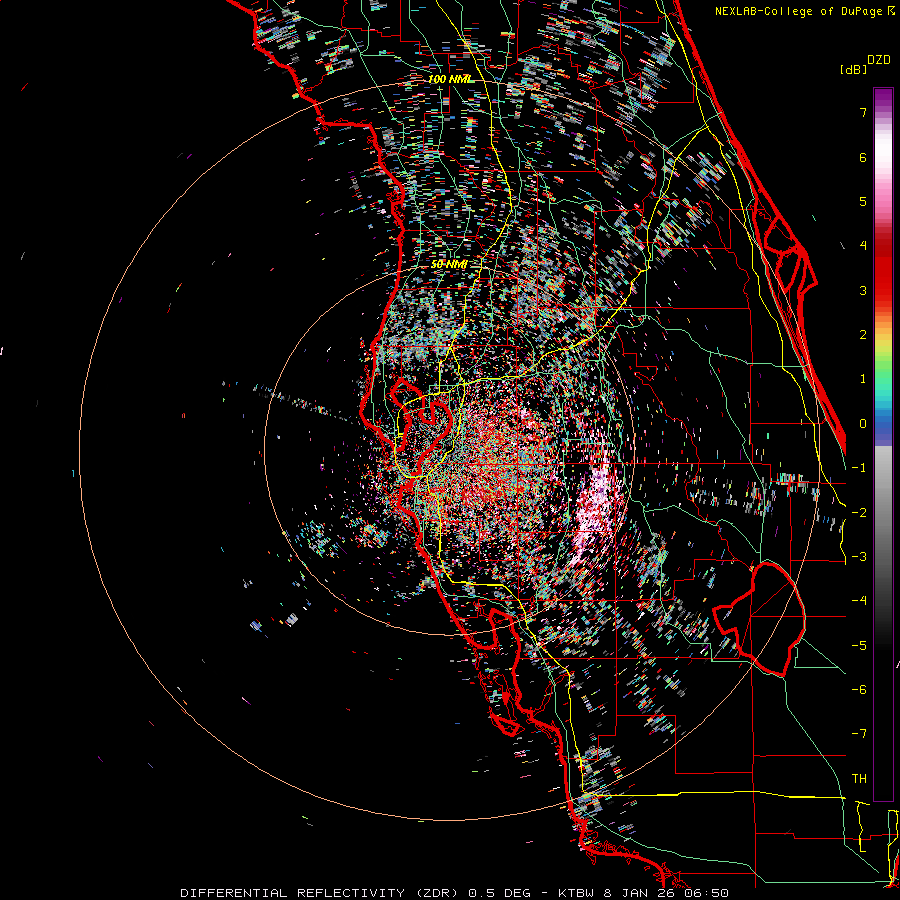
Task: Click the NEXLAB-College of DuPage label
Action: pos(798,11)
